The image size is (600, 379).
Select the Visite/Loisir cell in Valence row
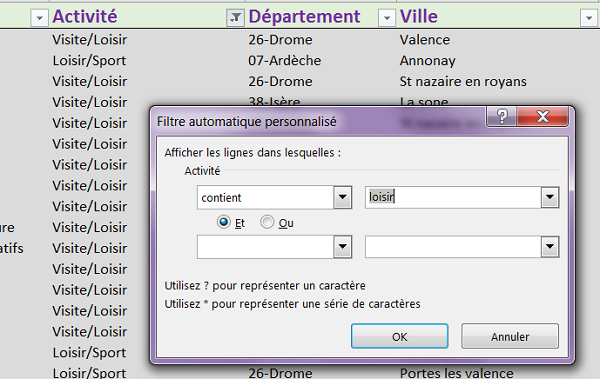(90, 40)
